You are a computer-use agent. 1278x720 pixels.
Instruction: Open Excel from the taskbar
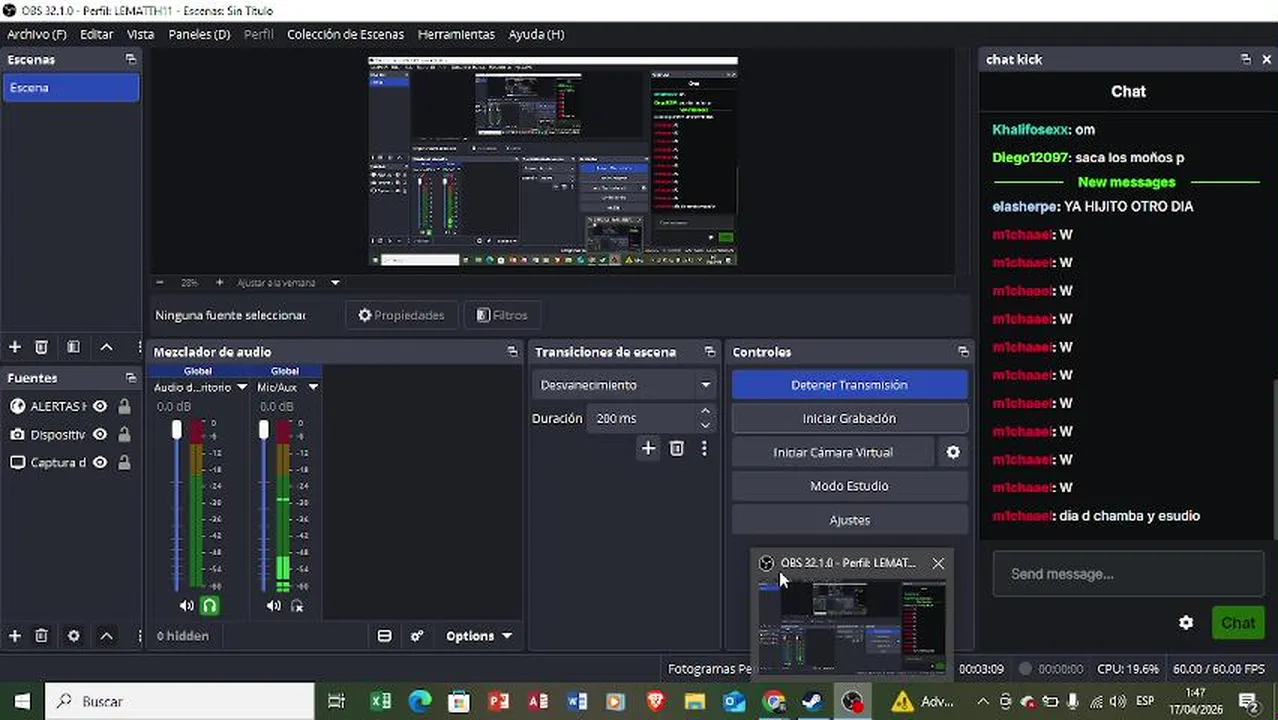[380, 701]
